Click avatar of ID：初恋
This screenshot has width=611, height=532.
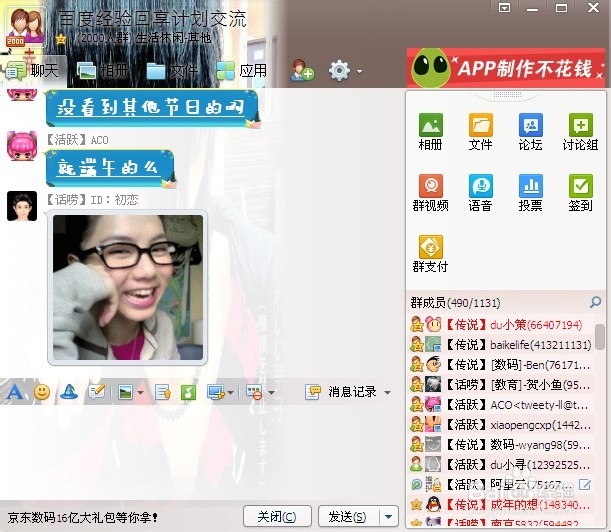pyautogui.click(x=22, y=206)
